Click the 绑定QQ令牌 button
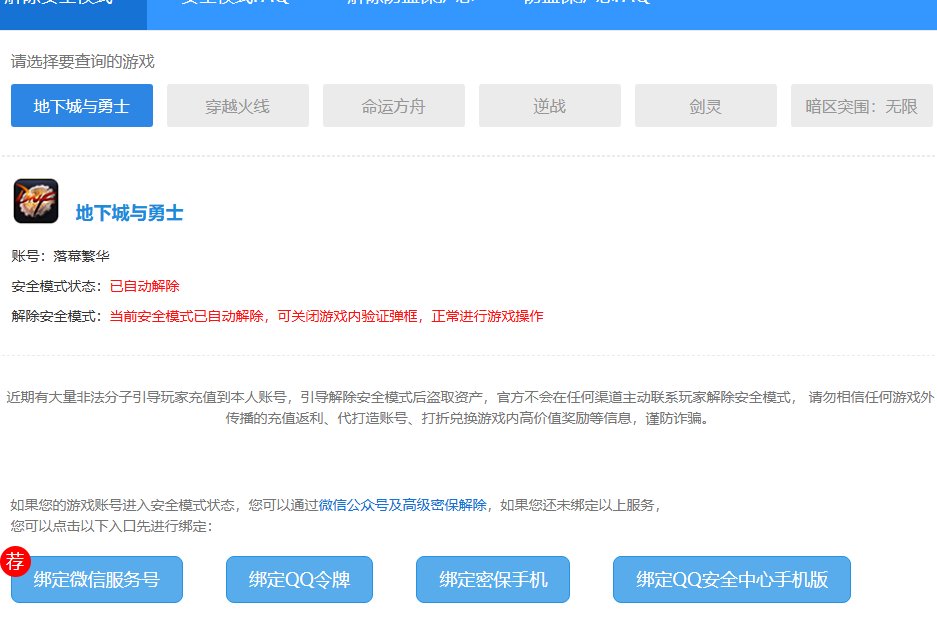The height and width of the screenshot is (627, 937). coord(299,579)
